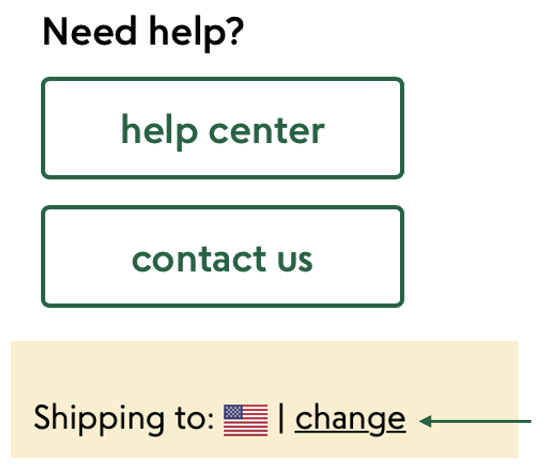Select the underlined change text
Image resolution: width=560 pixels, height=470 pixels.
[x=350, y=420]
